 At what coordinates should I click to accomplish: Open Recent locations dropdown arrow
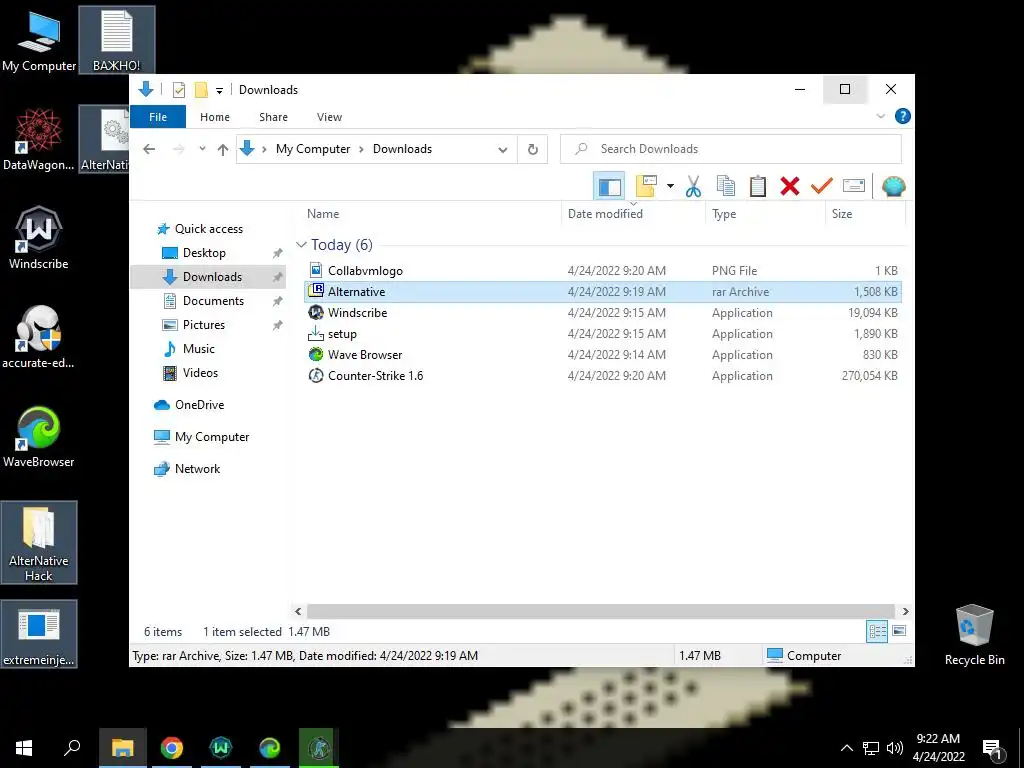202,149
